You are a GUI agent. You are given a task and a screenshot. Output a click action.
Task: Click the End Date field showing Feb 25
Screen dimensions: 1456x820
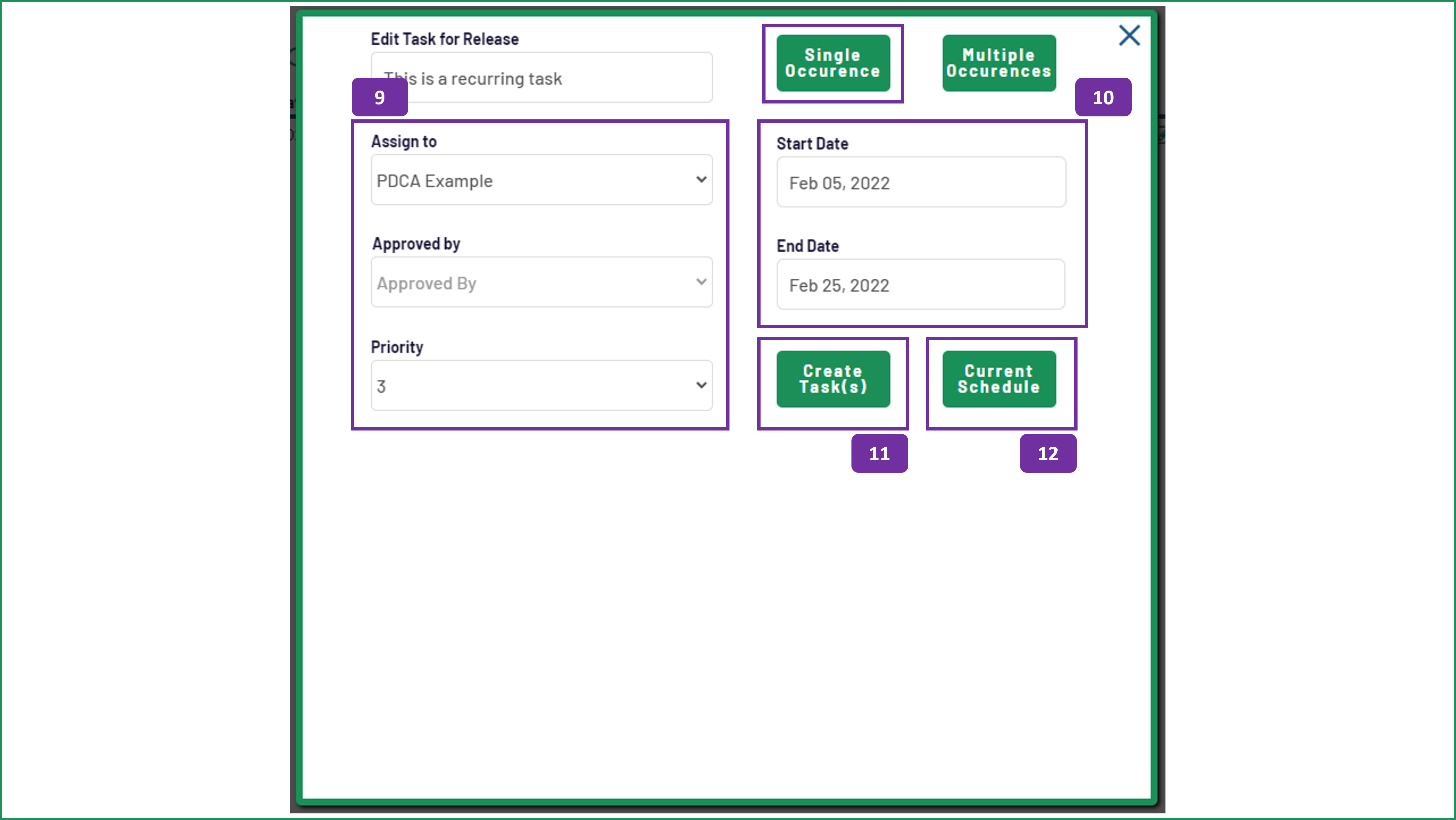click(x=921, y=284)
